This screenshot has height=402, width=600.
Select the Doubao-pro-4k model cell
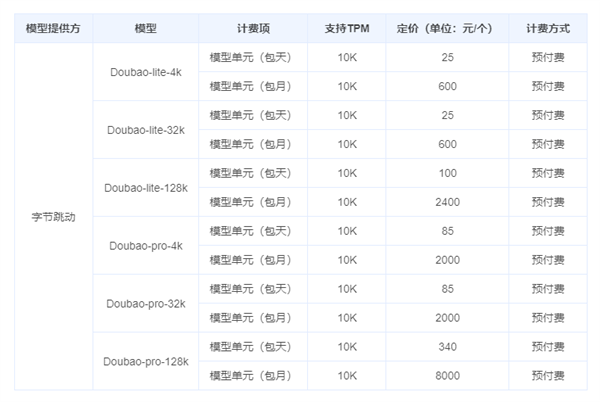(x=145, y=245)
